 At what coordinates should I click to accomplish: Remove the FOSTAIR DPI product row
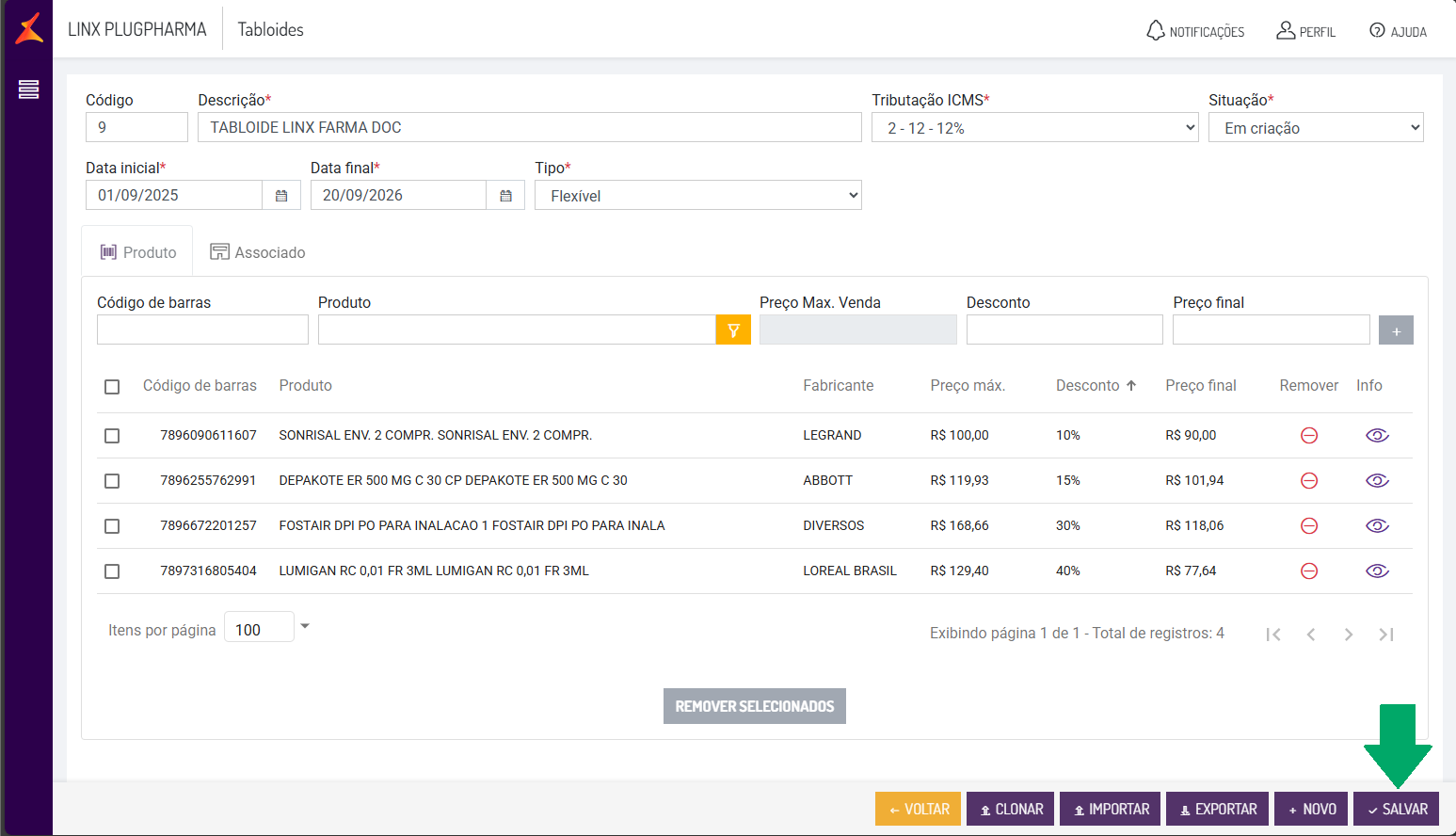click(x=1308, y=525)
